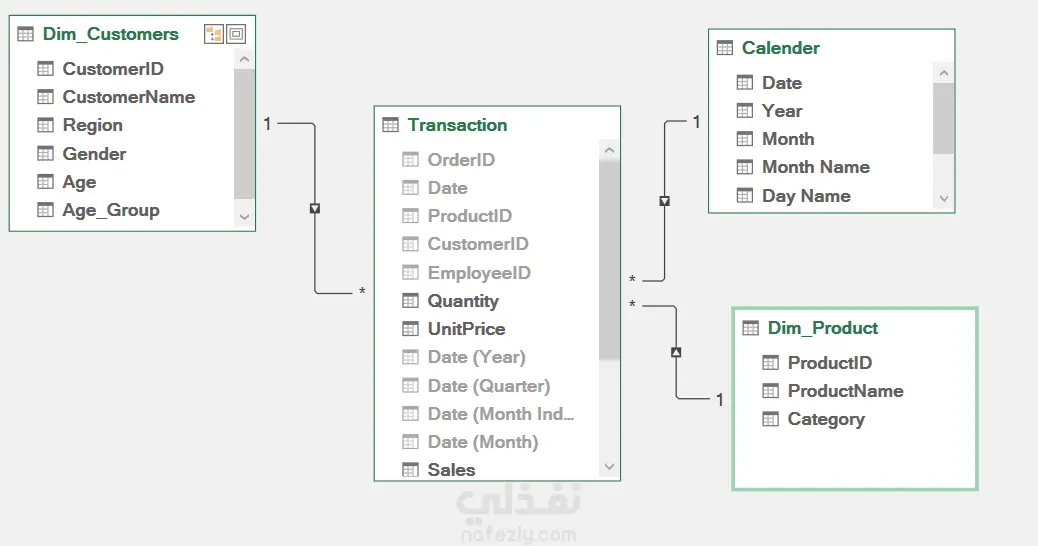Click the Calender table scrollbar thumb

[x=944, y=118]
